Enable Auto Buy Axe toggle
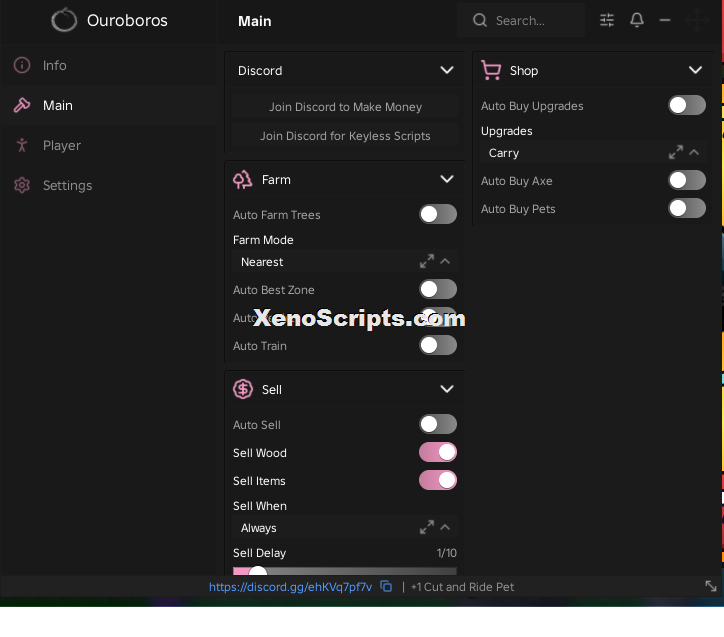This screenshot has width=724, height=637. coord(687,180)
